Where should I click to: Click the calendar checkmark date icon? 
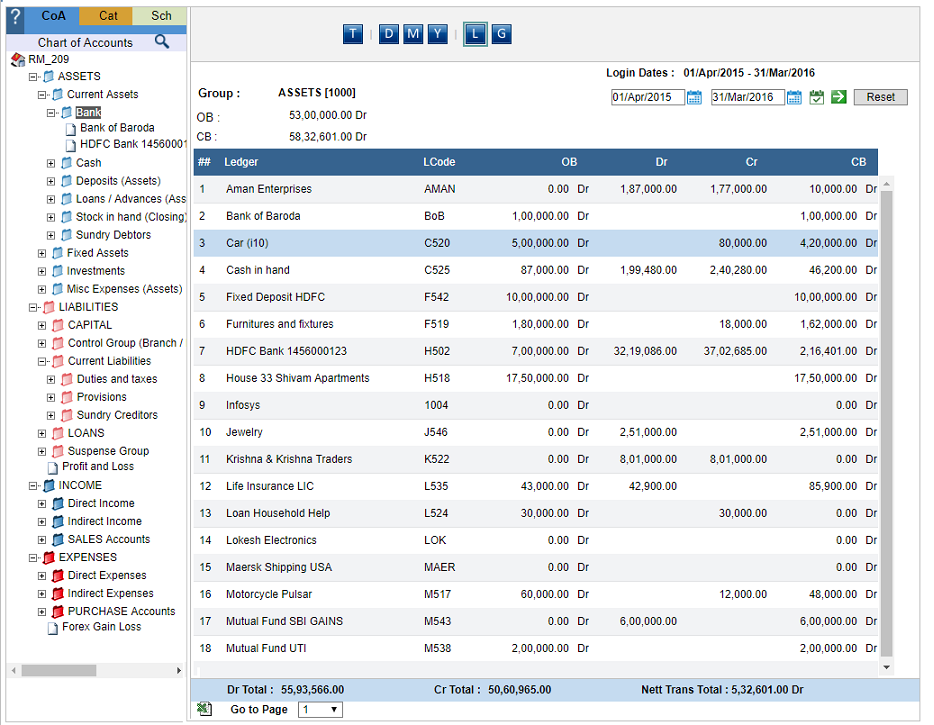coord(817,97)
